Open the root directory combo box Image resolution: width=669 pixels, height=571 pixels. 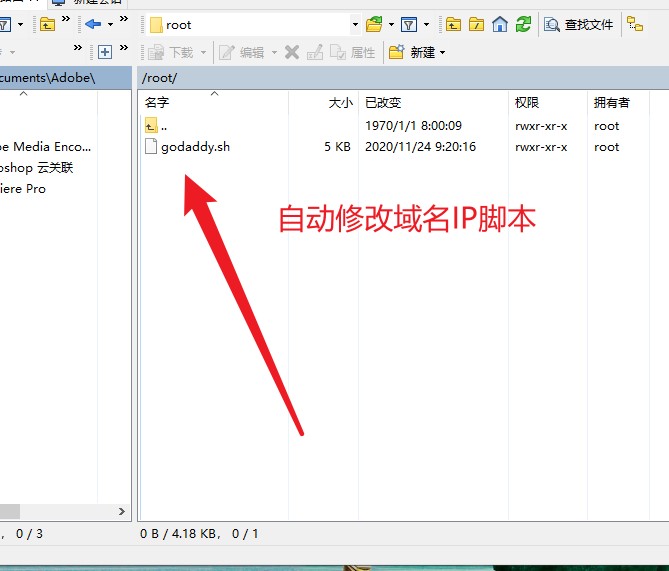(x=253, y=25)
